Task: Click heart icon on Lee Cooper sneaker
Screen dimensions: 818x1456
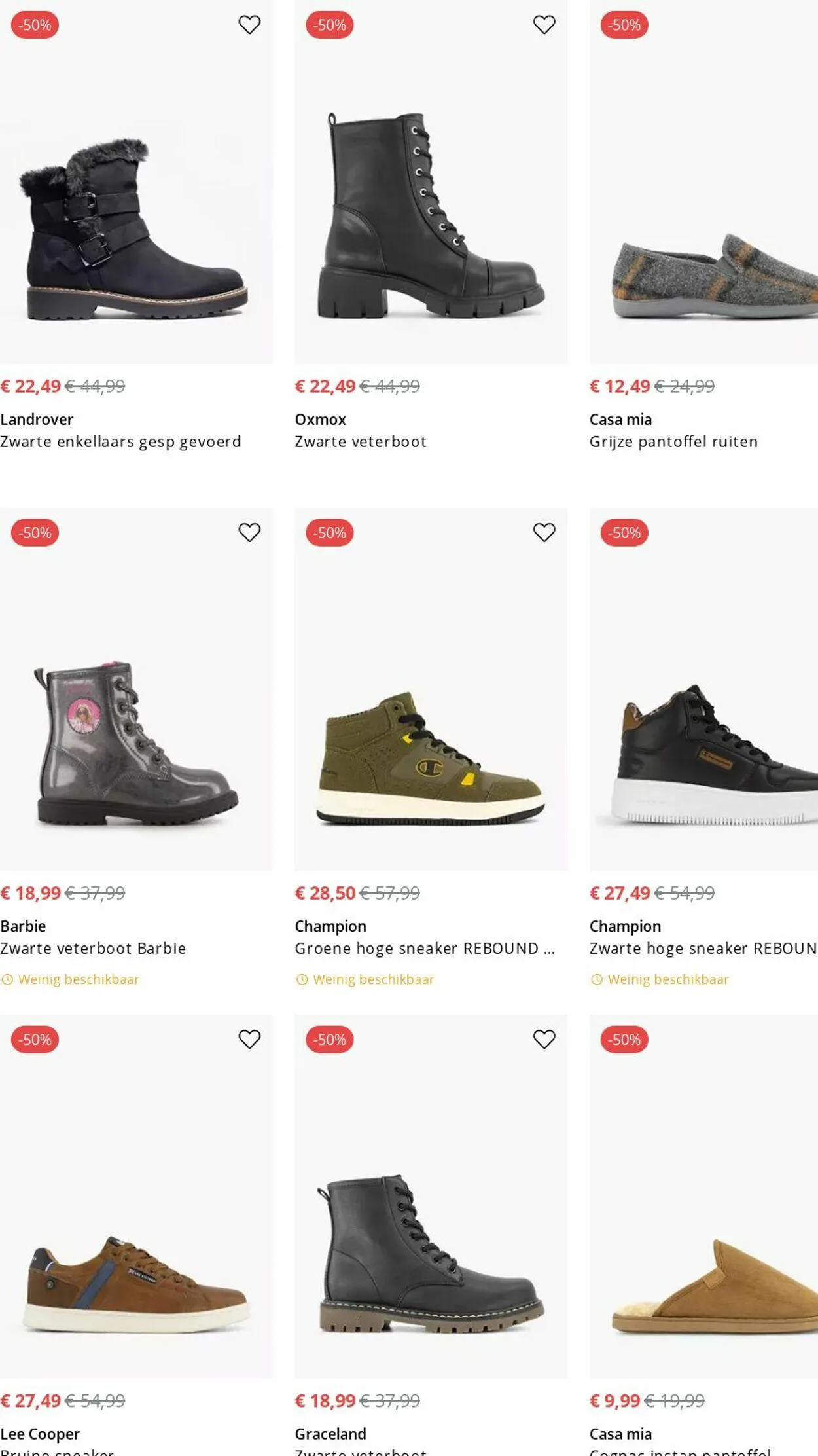Action: pos(249,1039)
